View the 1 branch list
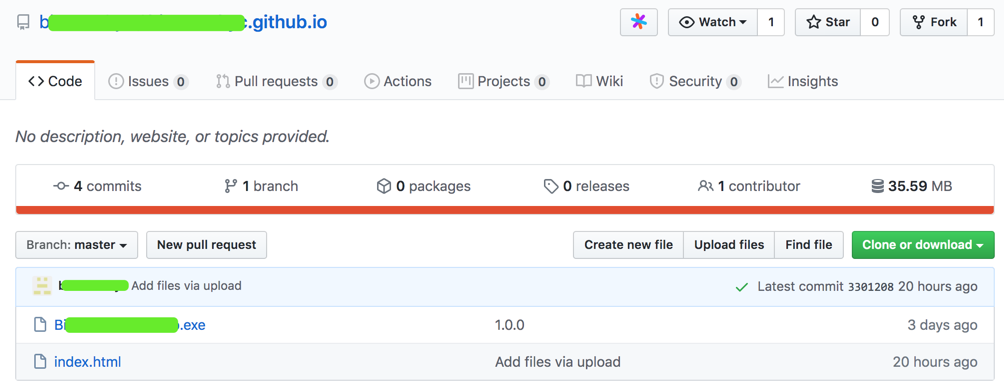Viewport: 1004px width, 391px height. coord(261,186)
